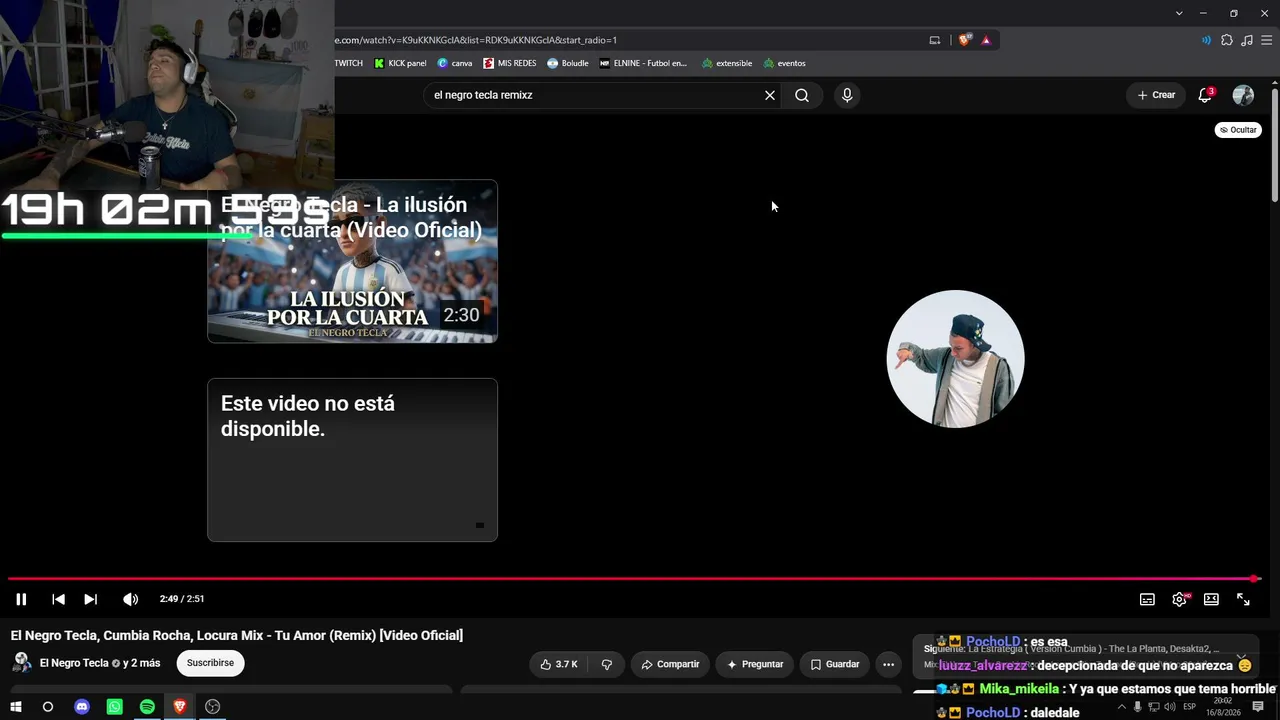Open the MIS REDES bookmark

tap(510, 63)
